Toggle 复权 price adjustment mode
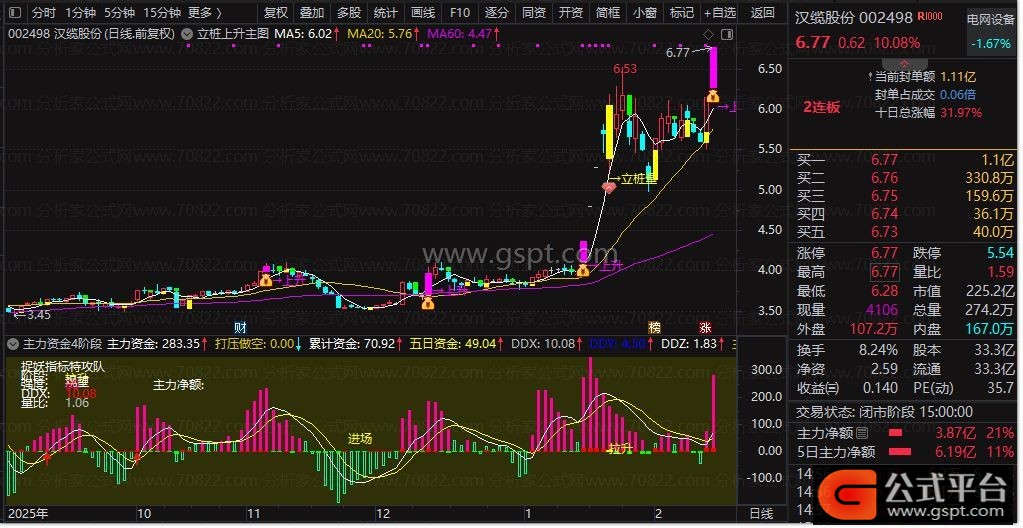This screenshot has height=528, width=1023. point(276,13)
